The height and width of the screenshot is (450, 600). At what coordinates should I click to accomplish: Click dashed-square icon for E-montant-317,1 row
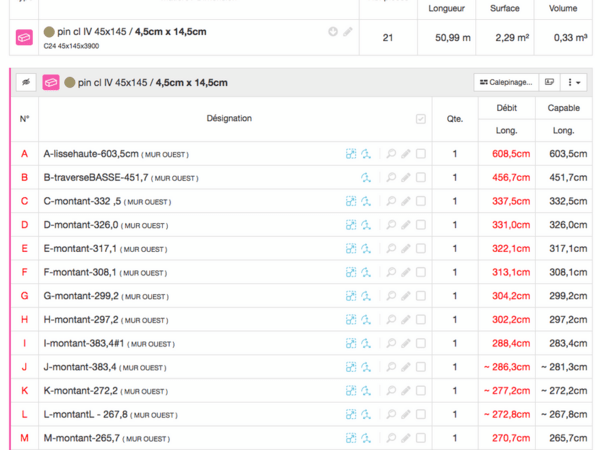click(351, 249)
